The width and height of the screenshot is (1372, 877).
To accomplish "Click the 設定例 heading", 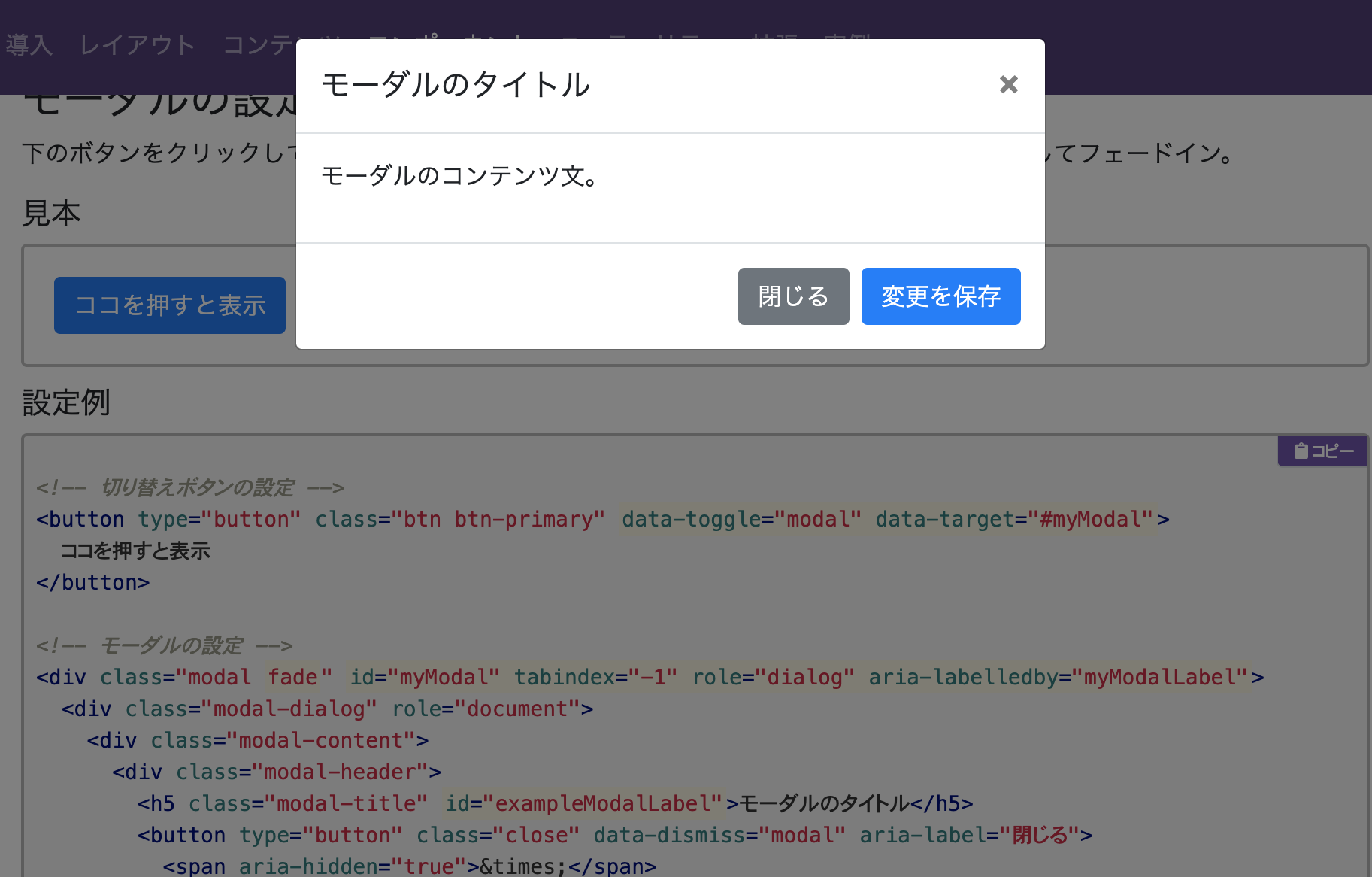I will pos(66,402).
